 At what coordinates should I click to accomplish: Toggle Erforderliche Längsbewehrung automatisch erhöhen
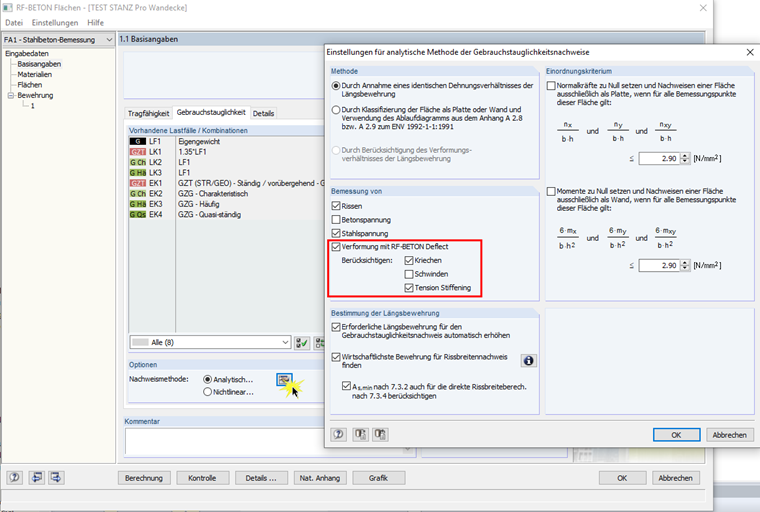[336, 327]
